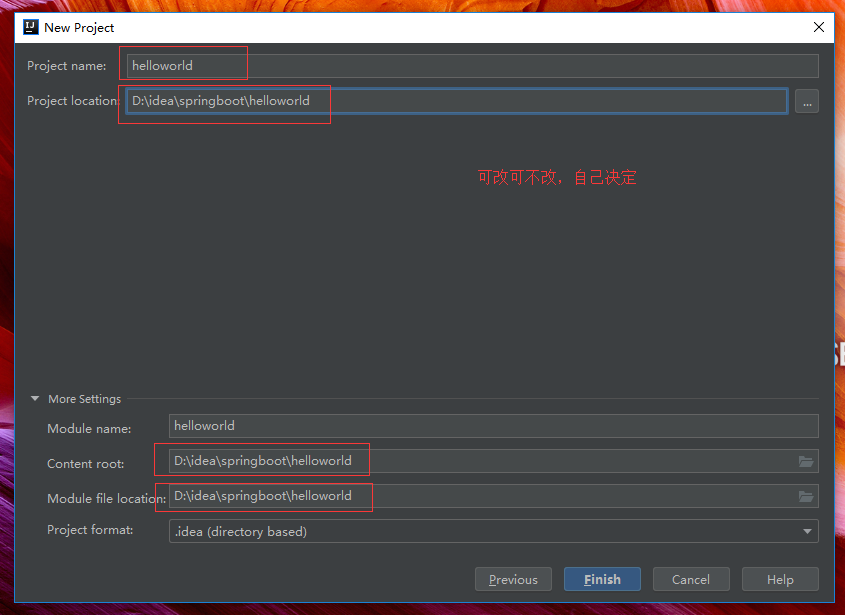Open the Project format dropdown

494,531
